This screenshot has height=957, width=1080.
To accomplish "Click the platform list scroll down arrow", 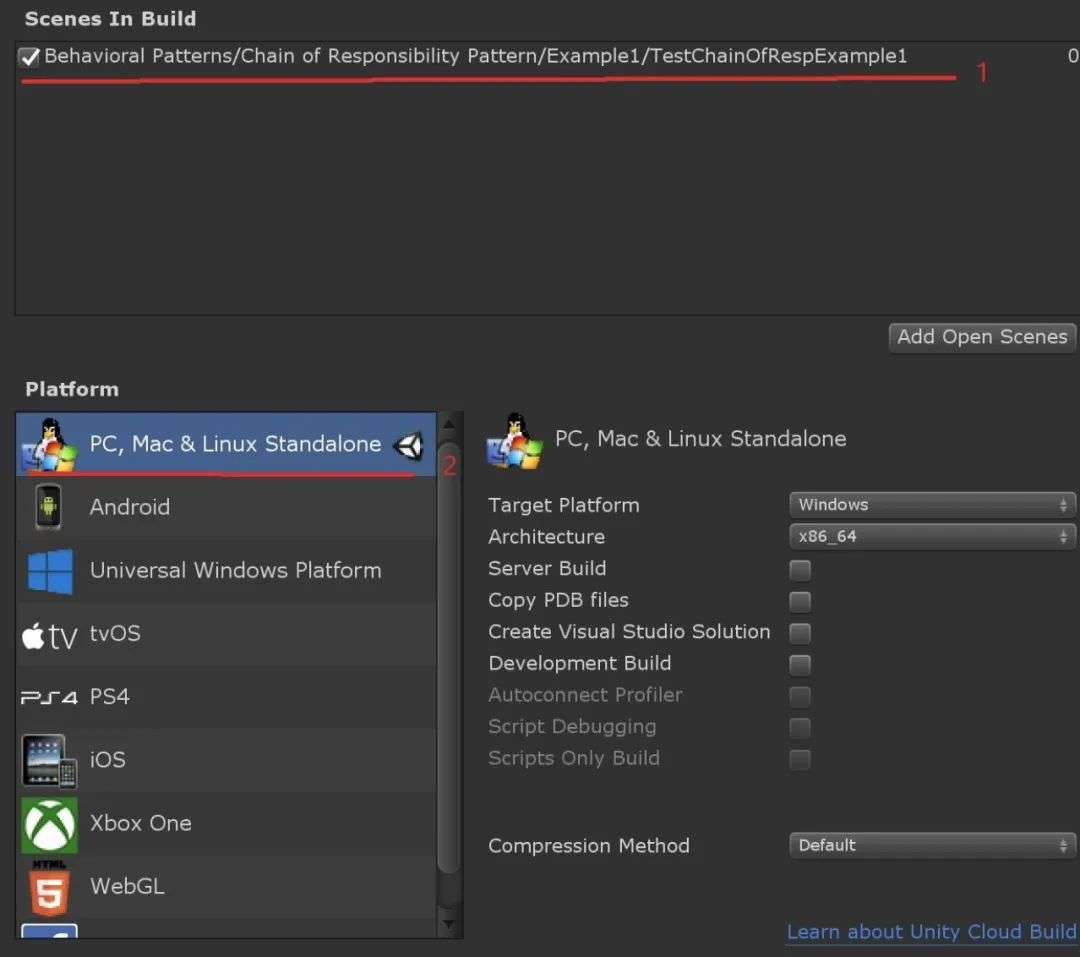I will (x=449, y=923).
